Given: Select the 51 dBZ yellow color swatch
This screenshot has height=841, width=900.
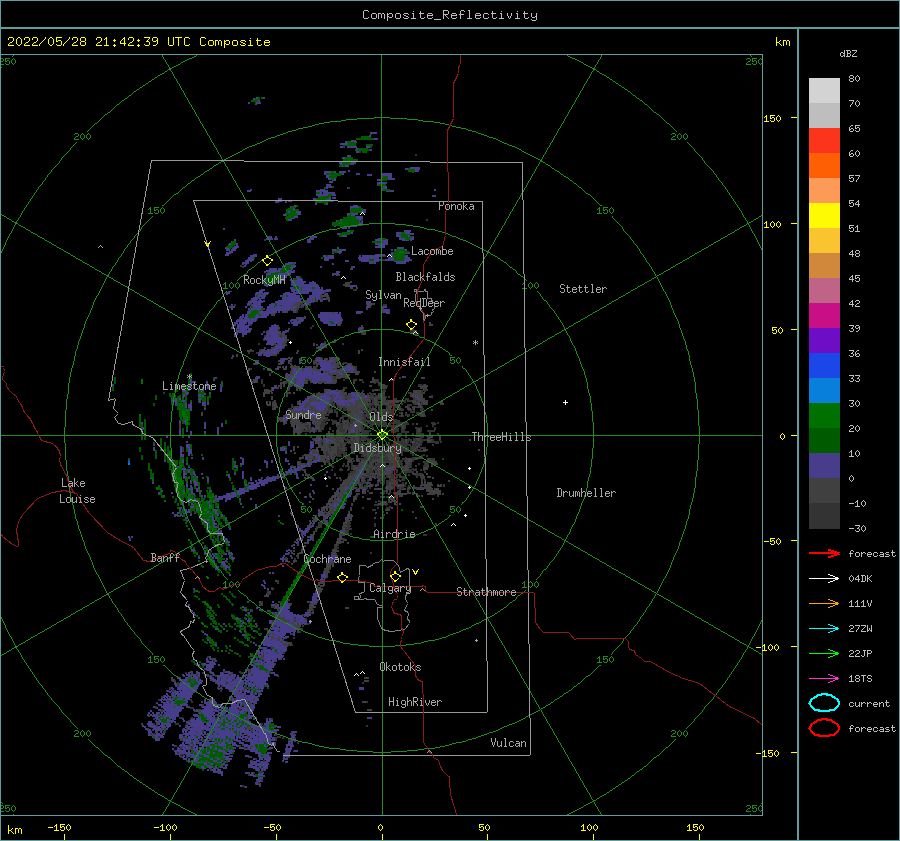Looking at the screenshot, I should [x=824, y=216].
